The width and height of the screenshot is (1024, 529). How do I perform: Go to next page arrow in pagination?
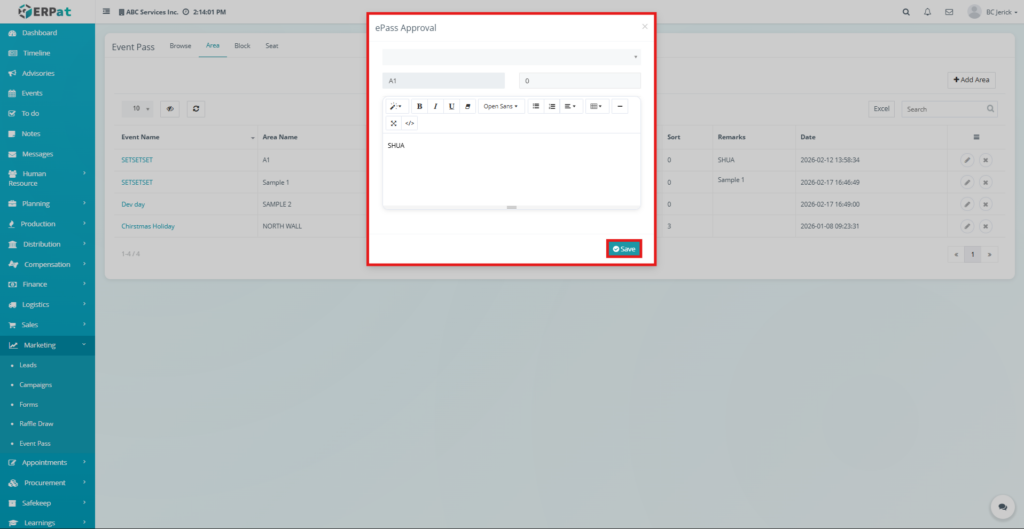989,255
